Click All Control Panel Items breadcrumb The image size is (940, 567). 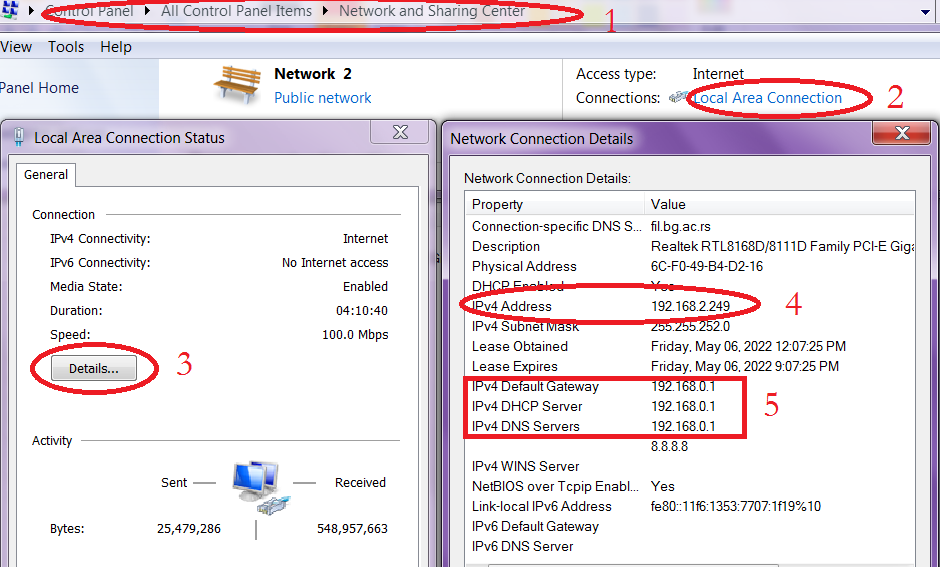(236, 11)
